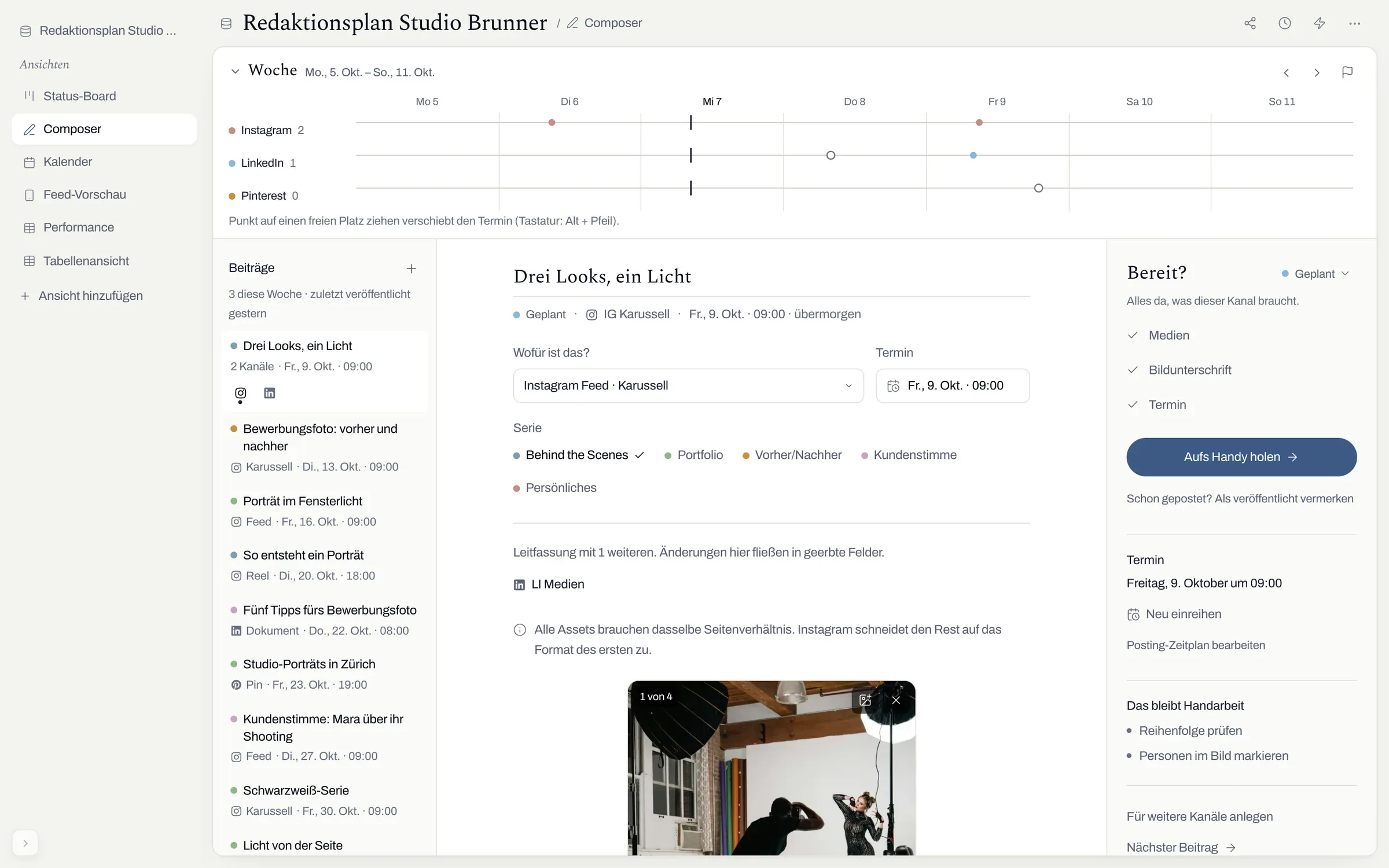Choose Kundenstimme series chip
This screenshot has width=1389, height=868.
909,455
